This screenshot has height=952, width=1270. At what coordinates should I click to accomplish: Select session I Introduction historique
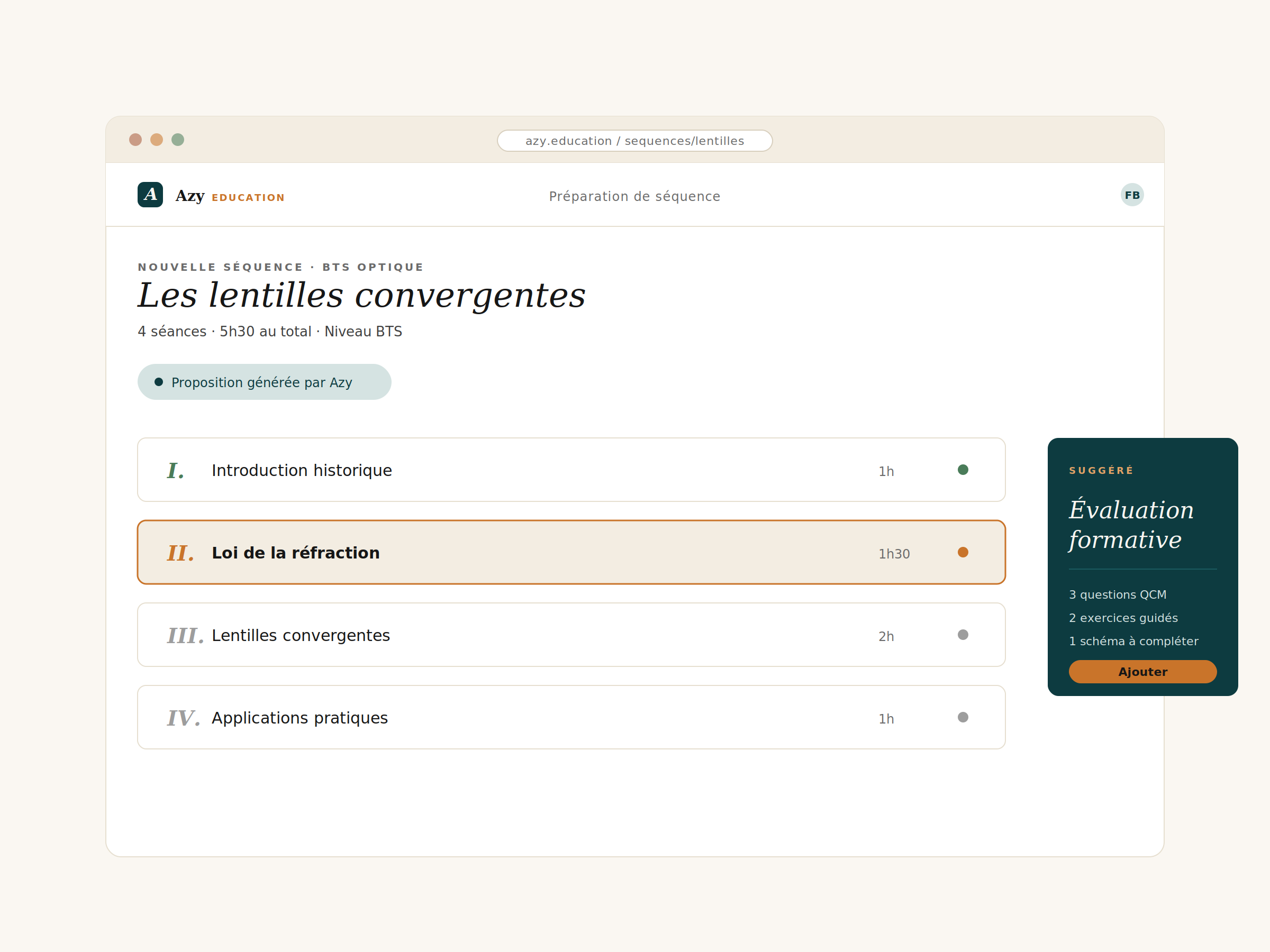coord(571,470)
